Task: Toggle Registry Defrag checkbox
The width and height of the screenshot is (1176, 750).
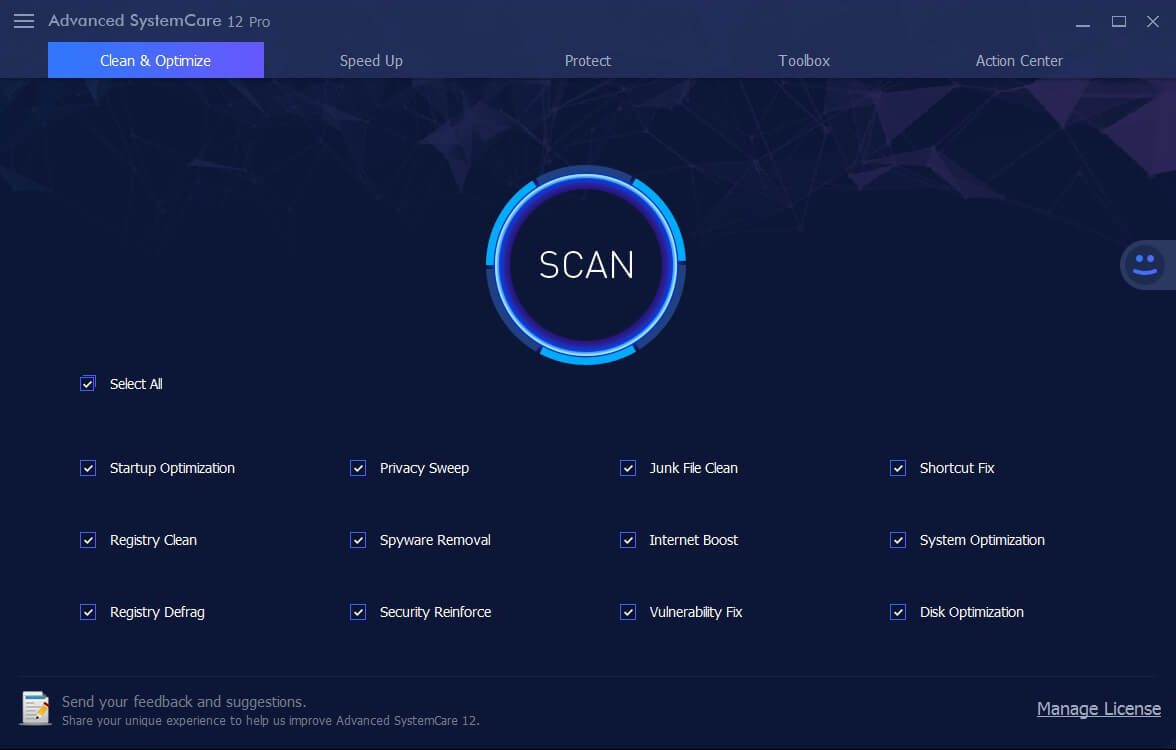Action: point(88,612)
